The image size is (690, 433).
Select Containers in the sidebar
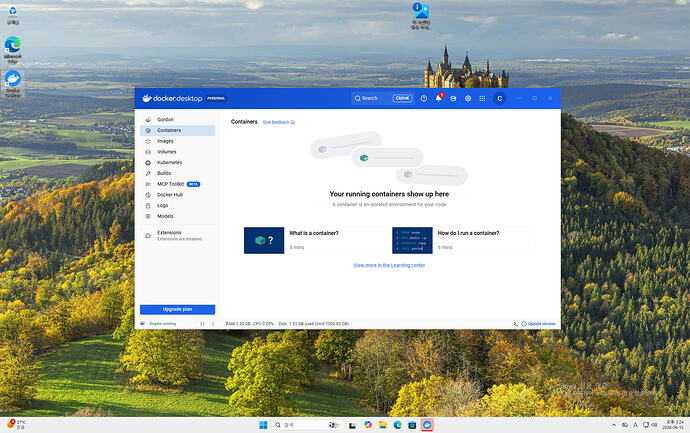(x=177, y=130)
